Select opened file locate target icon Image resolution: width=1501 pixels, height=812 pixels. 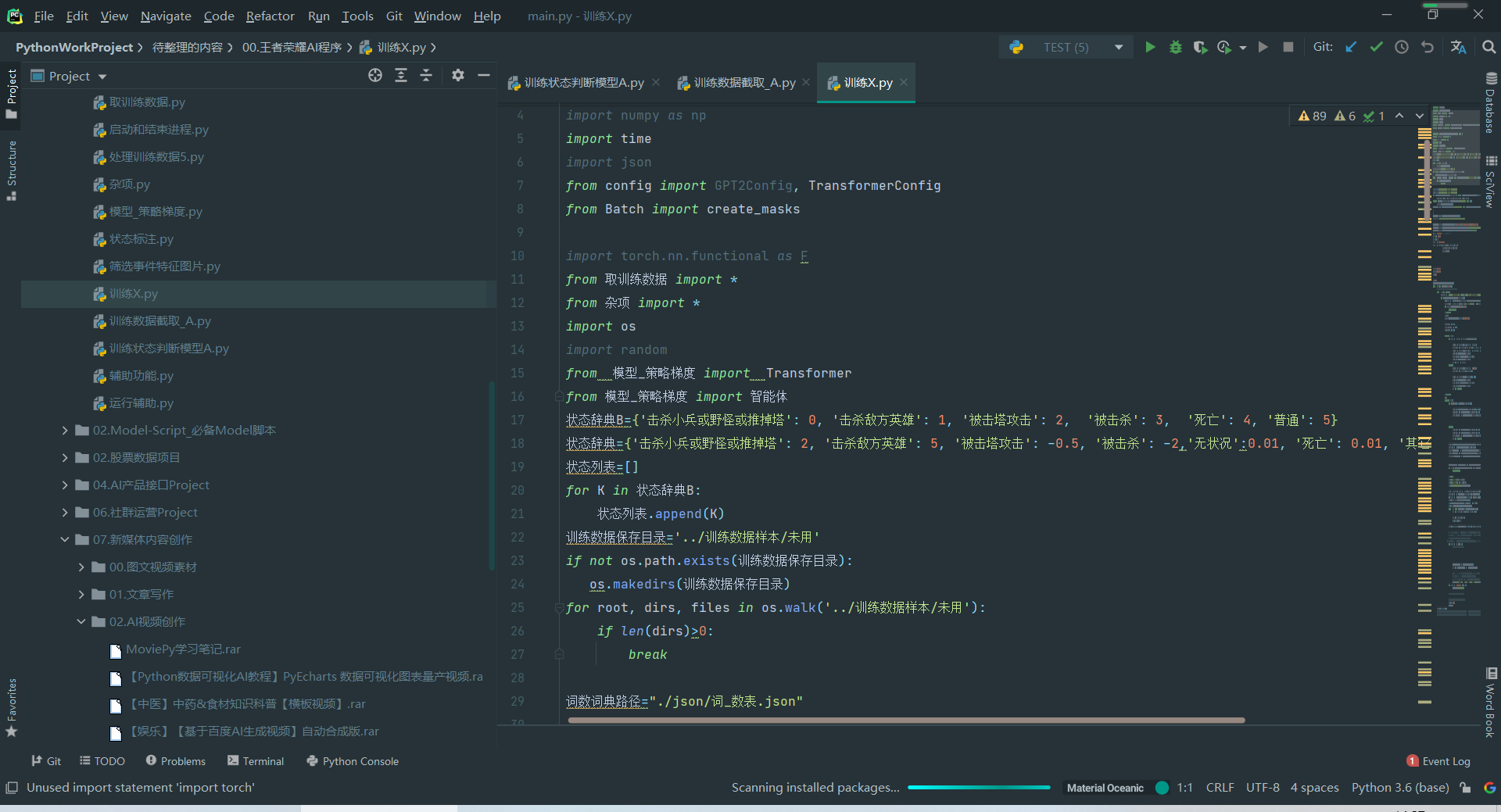tap(375, 75)
